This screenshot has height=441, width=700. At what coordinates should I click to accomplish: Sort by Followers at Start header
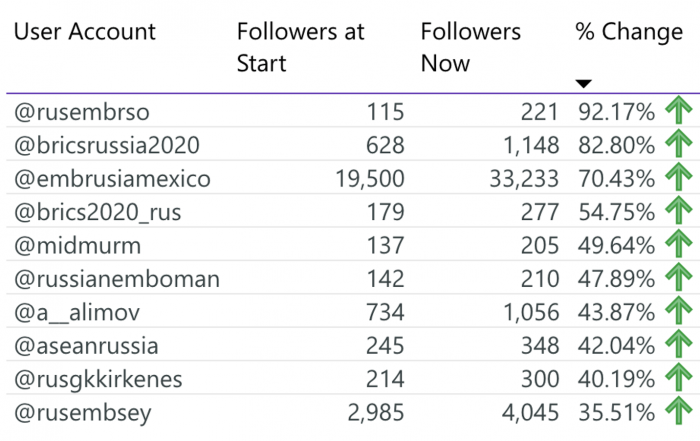tap(300, 47)
